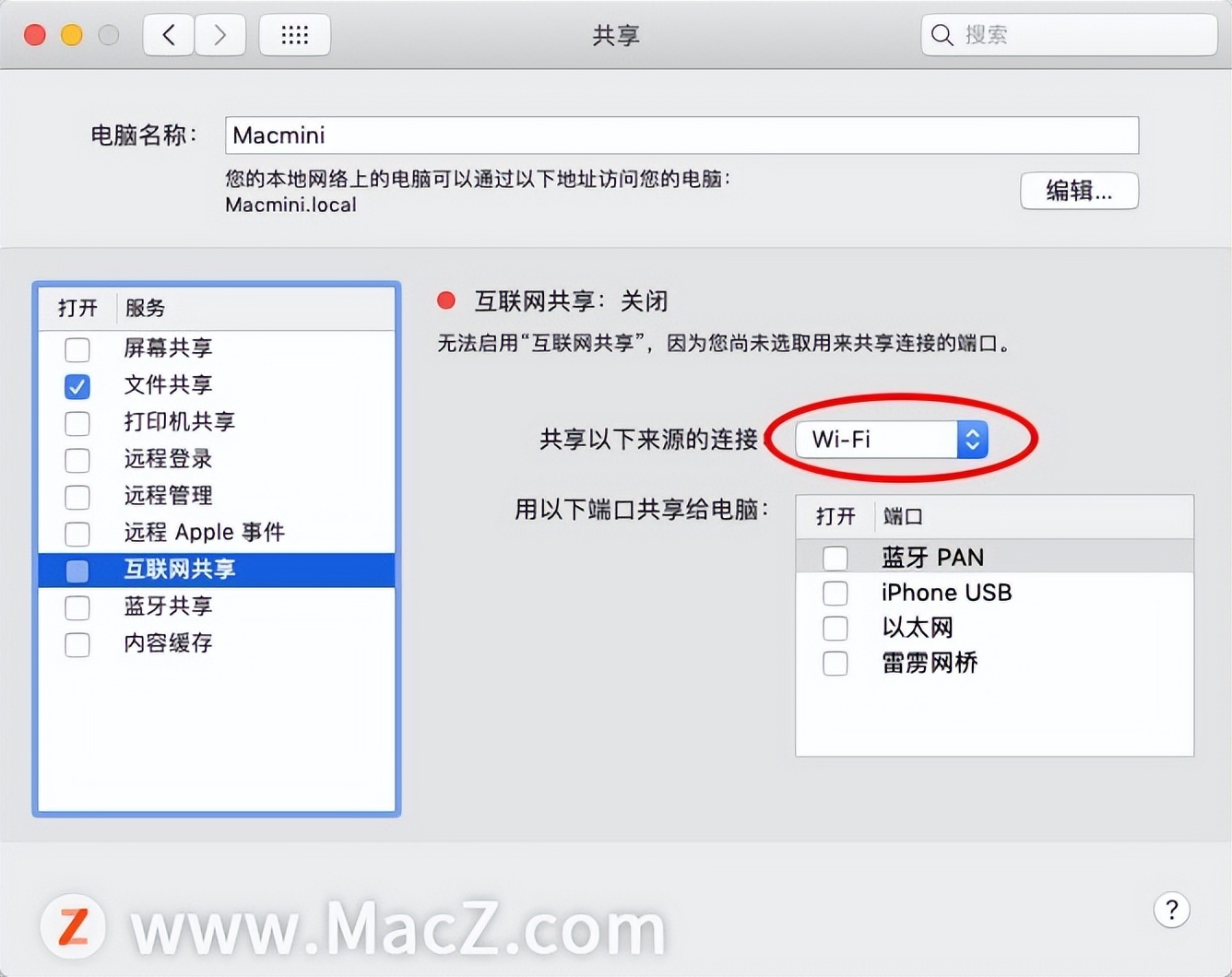Go back with the left arrow button

(168, 35)
